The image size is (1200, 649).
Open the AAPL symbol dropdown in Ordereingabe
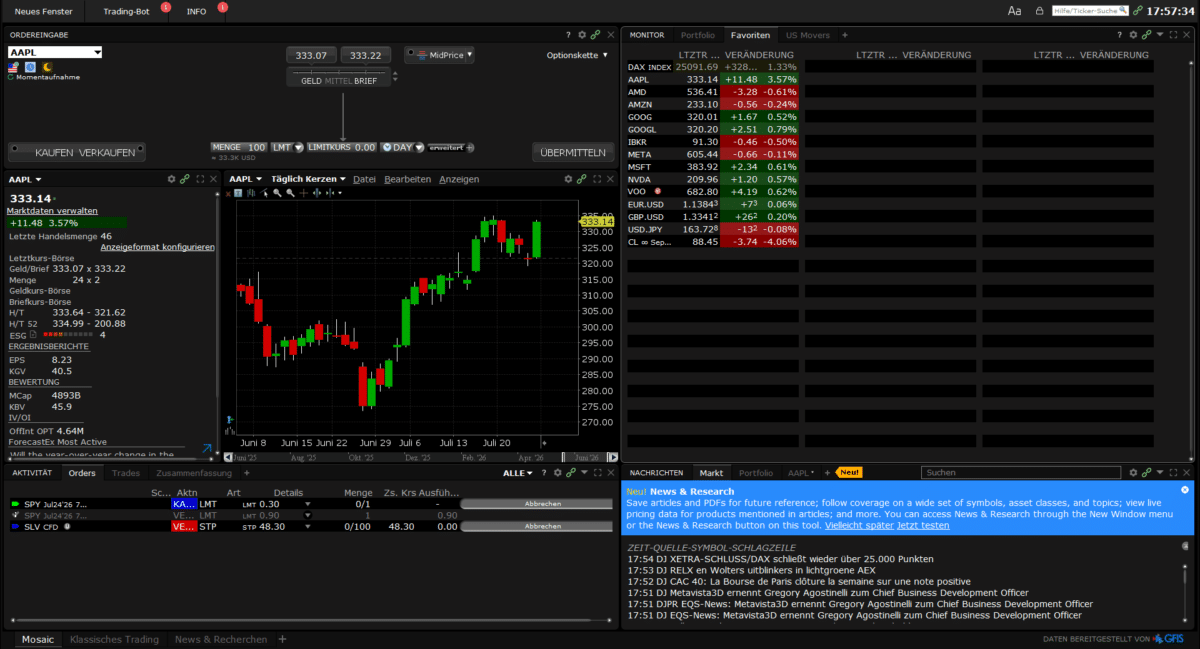point(97,52)
